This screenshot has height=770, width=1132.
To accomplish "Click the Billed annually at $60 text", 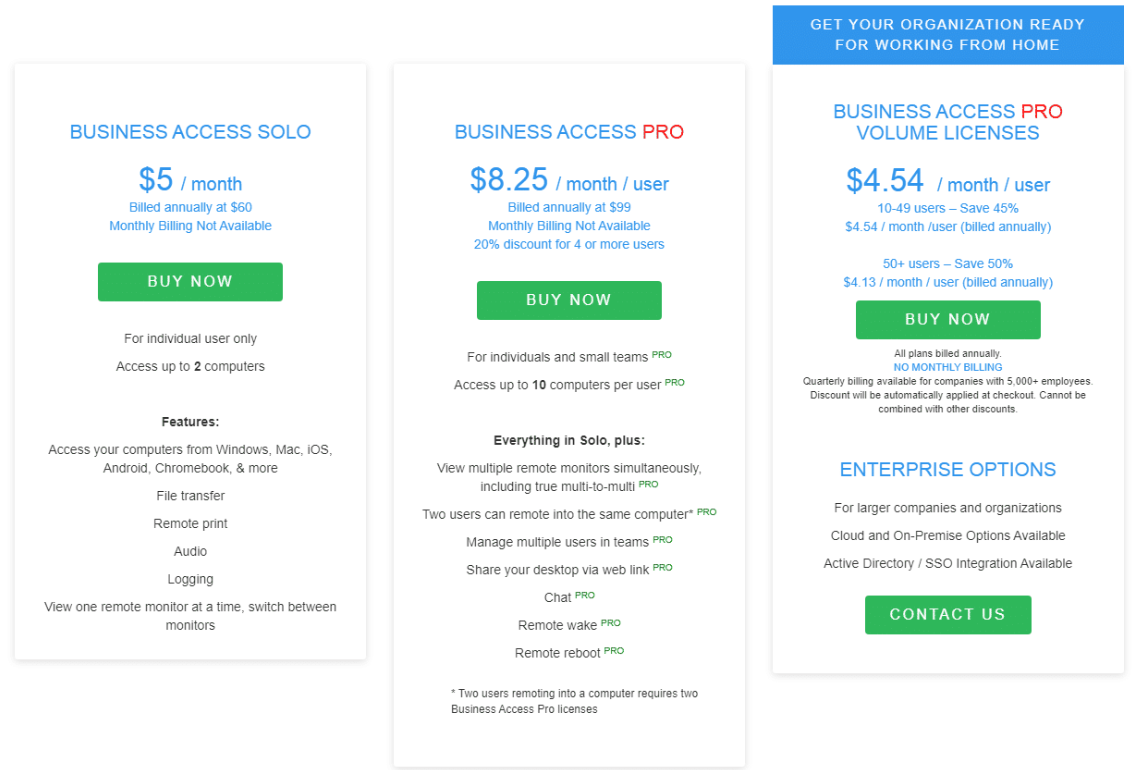I will click(x=190, y=208).
